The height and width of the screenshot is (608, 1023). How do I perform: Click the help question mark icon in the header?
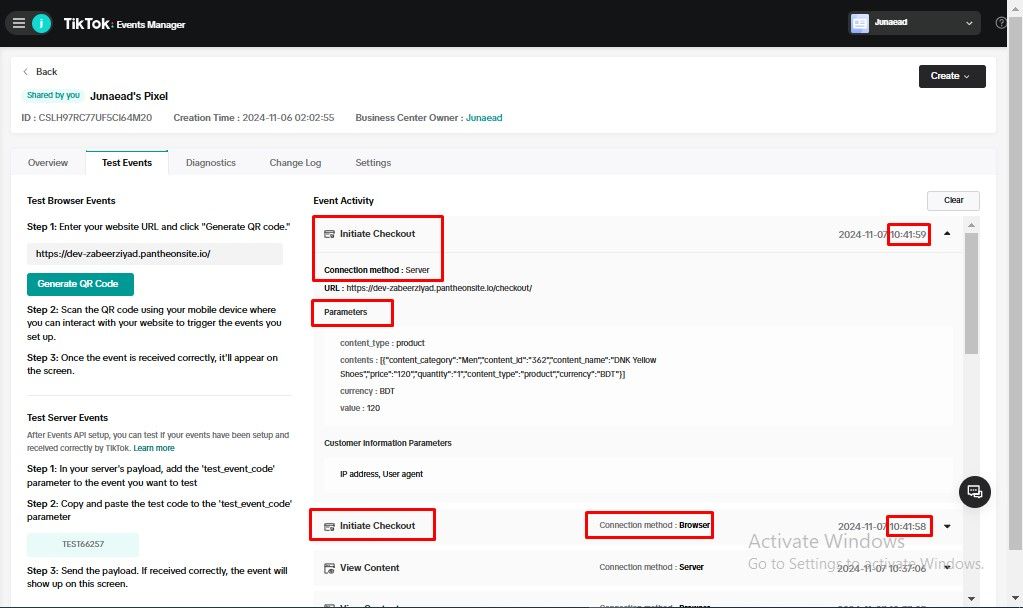pyautogui.click(x=1001, y=23)
